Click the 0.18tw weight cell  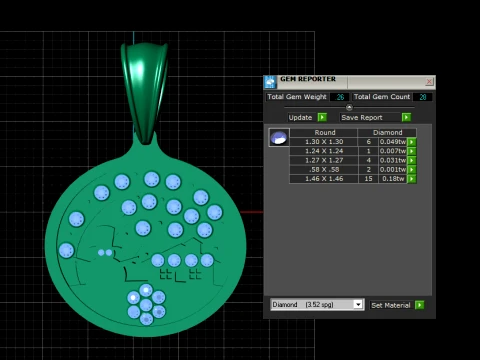(393, 179)
